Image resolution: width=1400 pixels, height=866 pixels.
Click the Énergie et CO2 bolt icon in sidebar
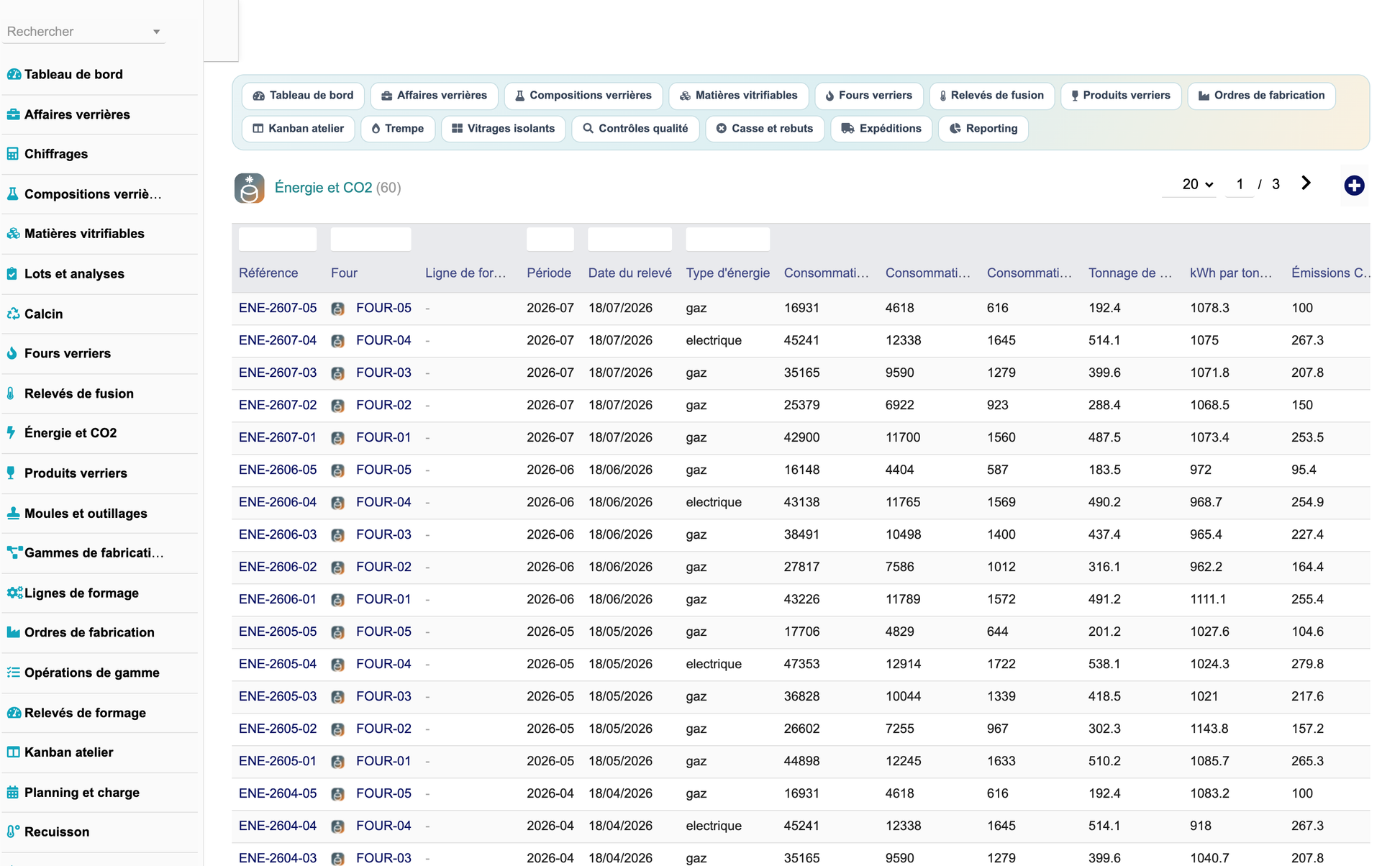tap(11, 433)
